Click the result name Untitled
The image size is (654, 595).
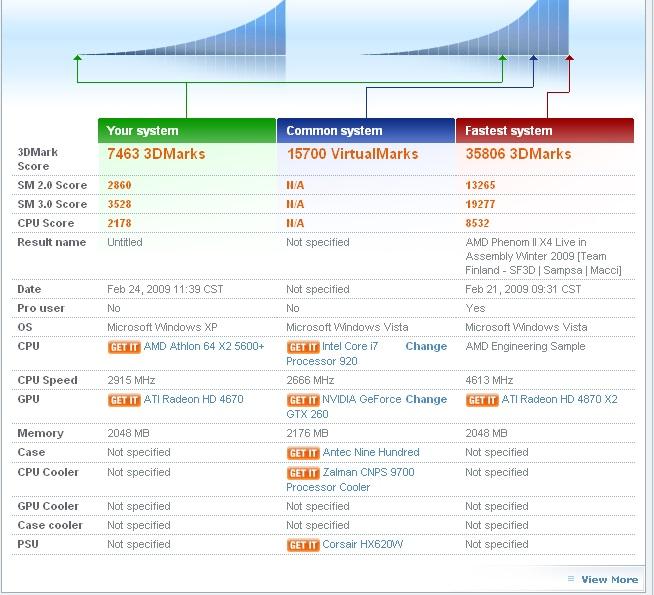pos(125,242)
